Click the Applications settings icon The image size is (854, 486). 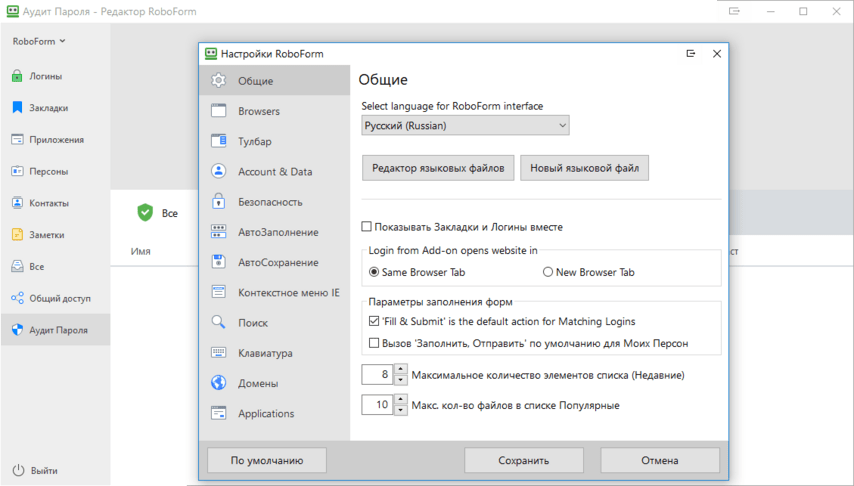coord(218,413)
